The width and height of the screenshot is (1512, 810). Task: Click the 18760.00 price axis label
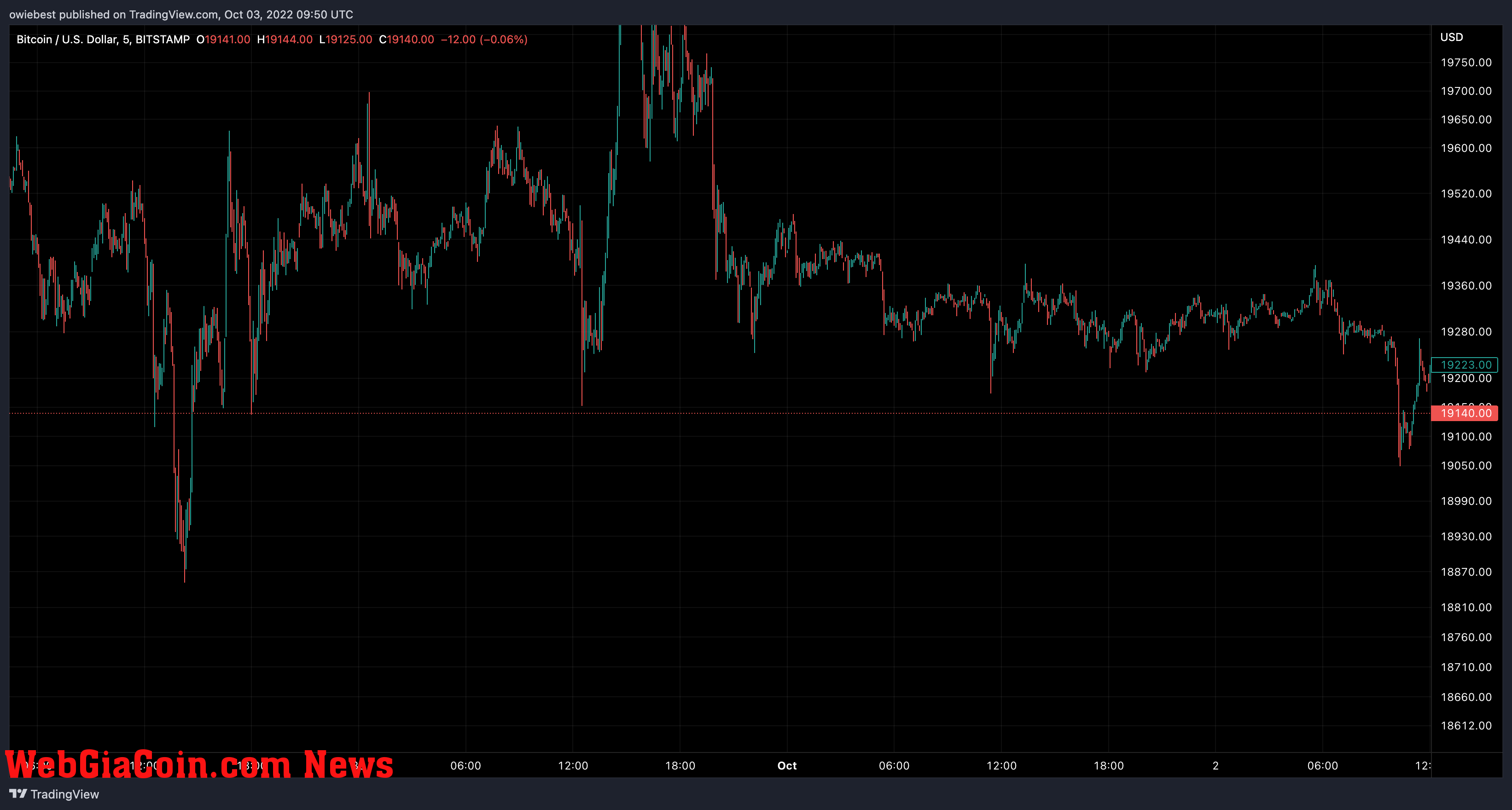coord(1465,637)
